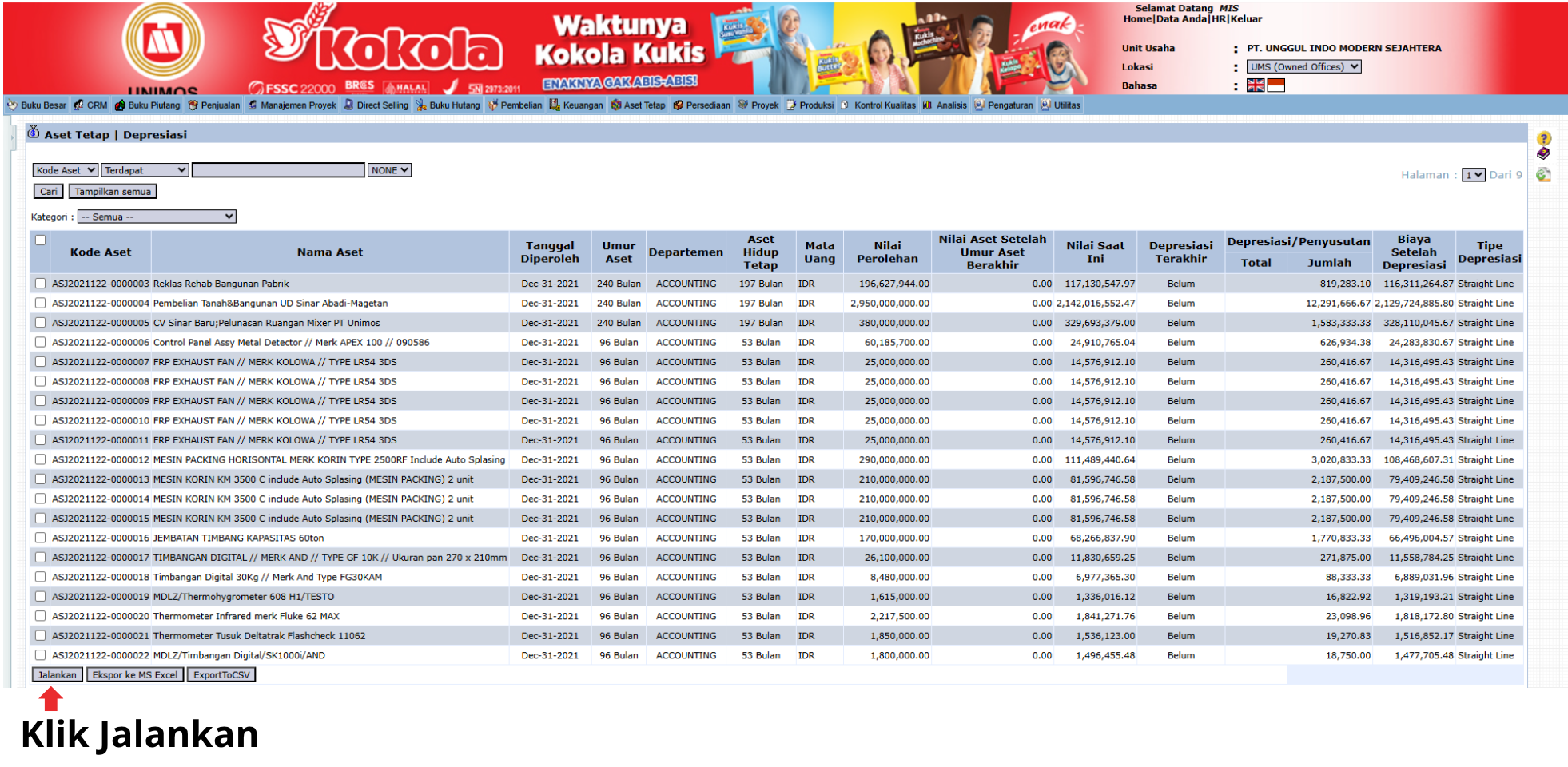The image size is (1568, 767).
Task: Click the green refresh page icon
Action: (1543, 174)
